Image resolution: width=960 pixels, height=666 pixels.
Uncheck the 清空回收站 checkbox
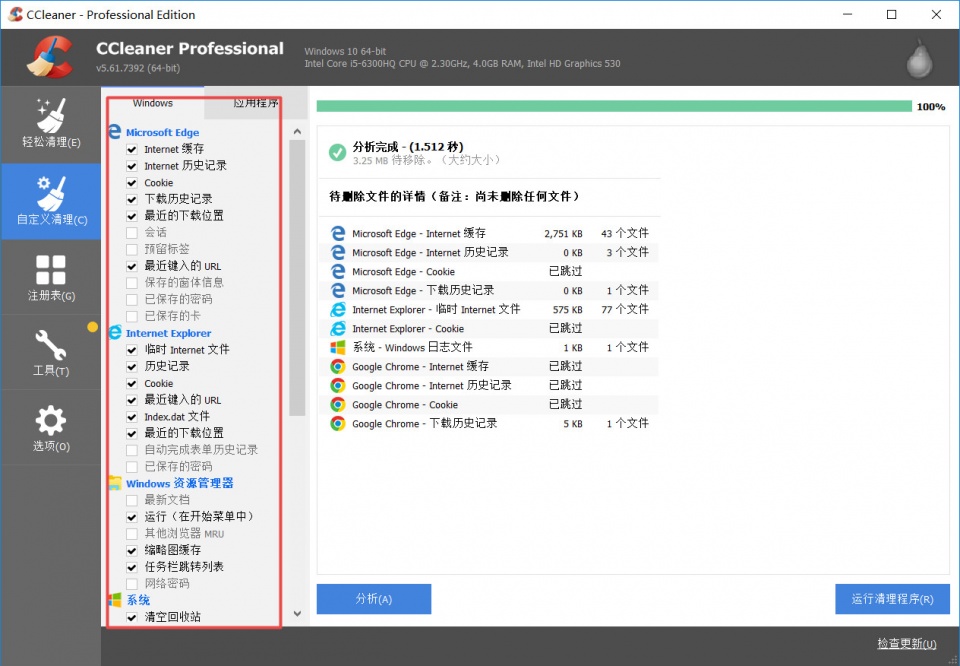click(x=132, y=617)
